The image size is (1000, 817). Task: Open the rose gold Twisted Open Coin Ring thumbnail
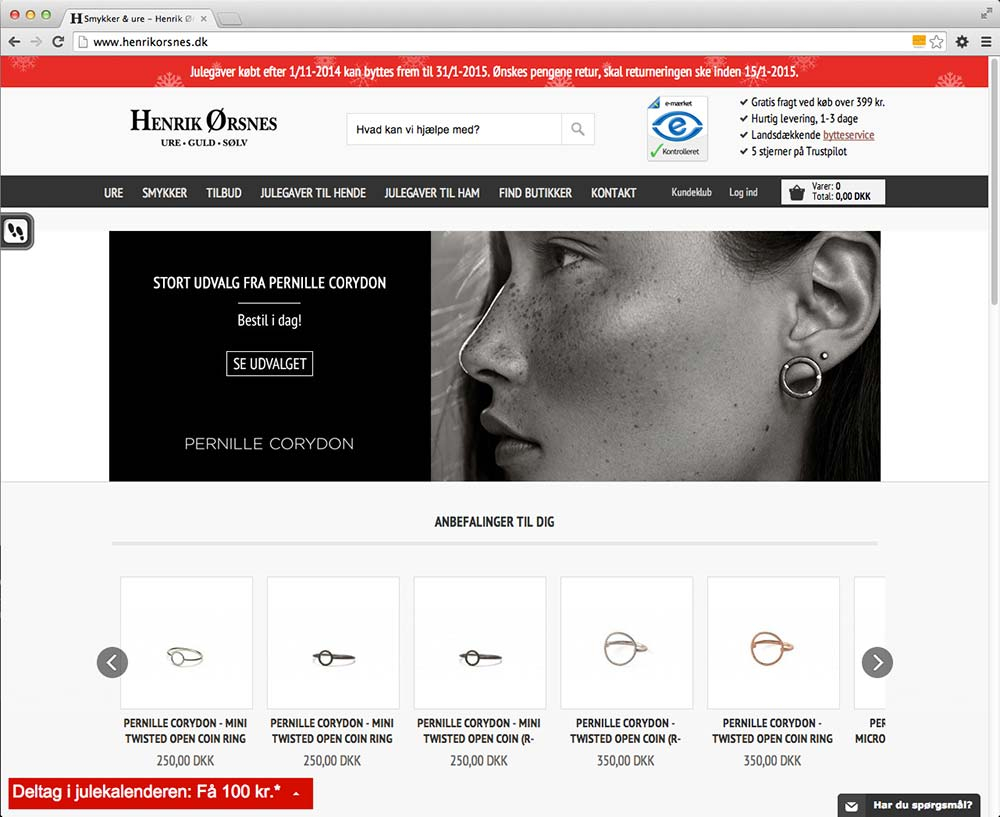click(773, 643)
